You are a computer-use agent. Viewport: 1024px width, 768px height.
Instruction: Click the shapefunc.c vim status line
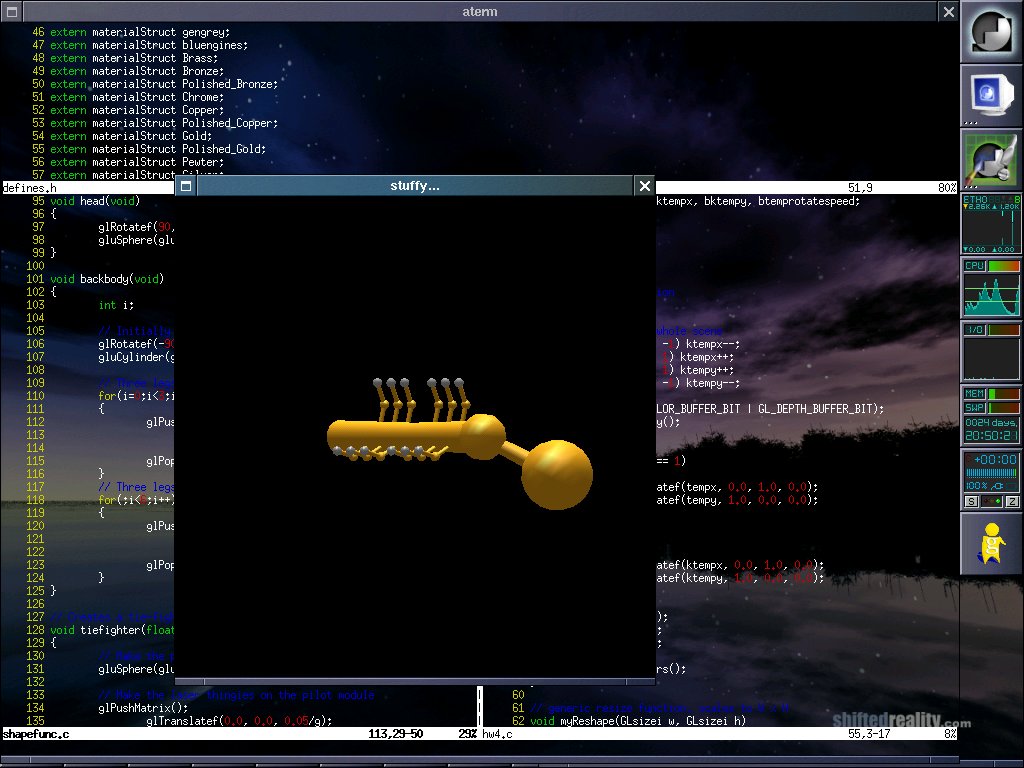tap(239, 734)
